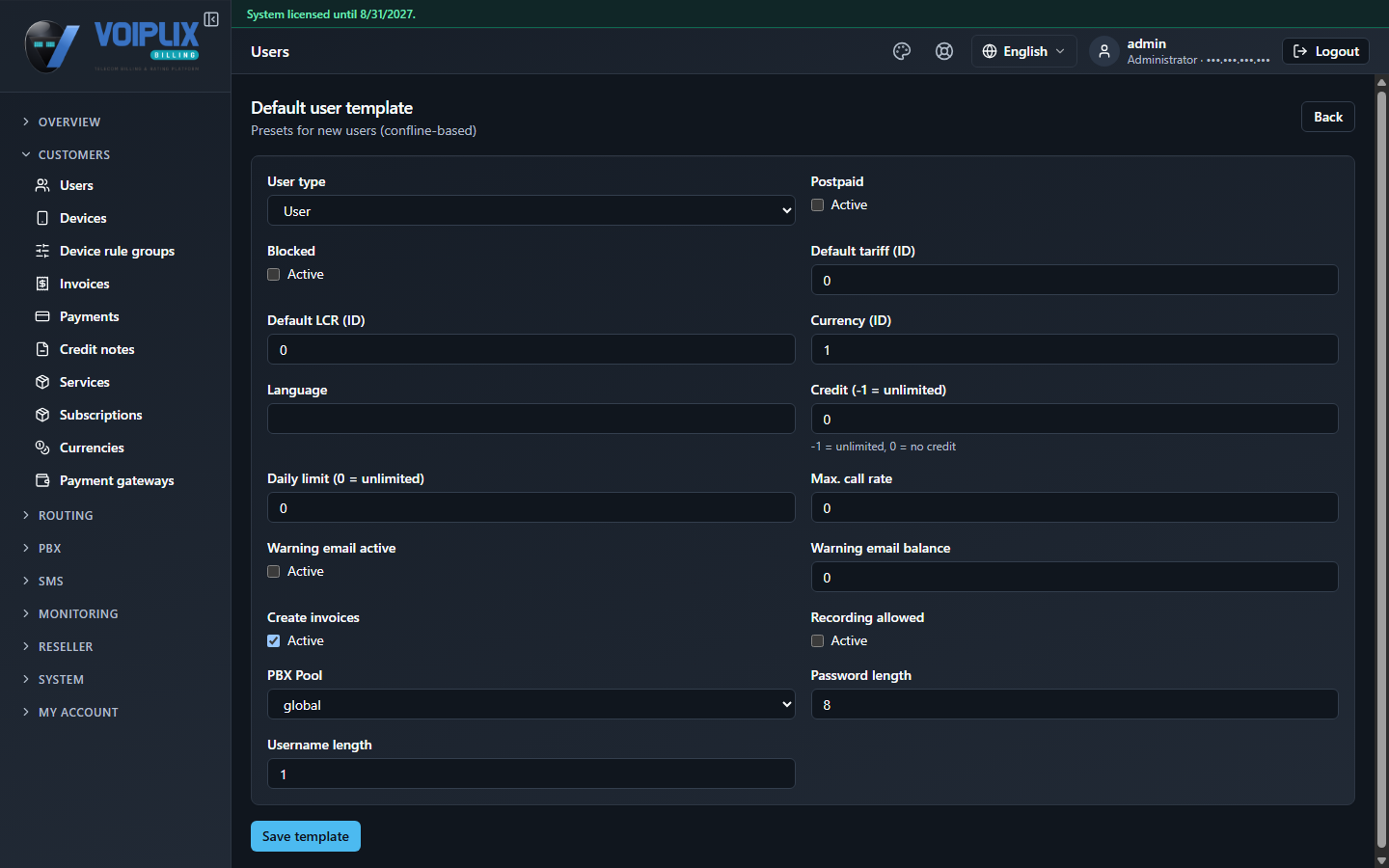The width and height of the screenshot is (1389, 868).
Task: Click the Devices sidebar icon
Action: click(42, 218)
